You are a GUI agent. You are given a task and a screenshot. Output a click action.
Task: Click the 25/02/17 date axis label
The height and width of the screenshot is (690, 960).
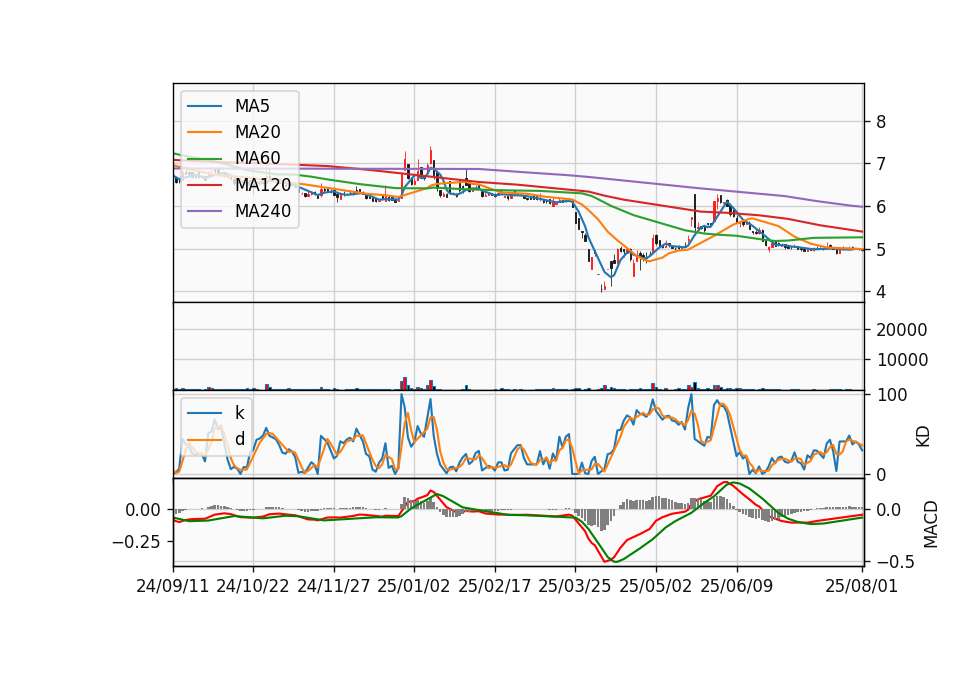495,586
